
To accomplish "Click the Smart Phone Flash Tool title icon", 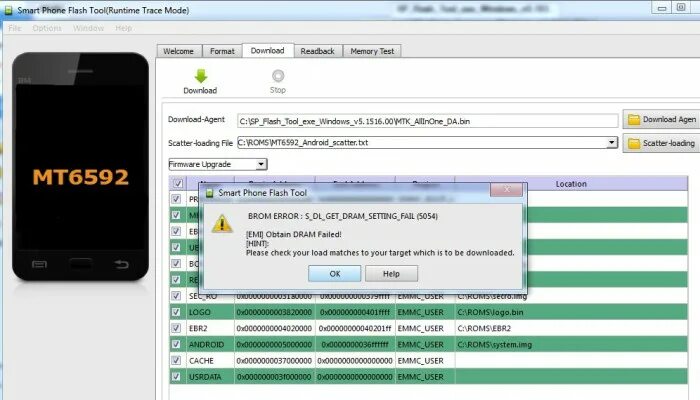I will point(8,10).
